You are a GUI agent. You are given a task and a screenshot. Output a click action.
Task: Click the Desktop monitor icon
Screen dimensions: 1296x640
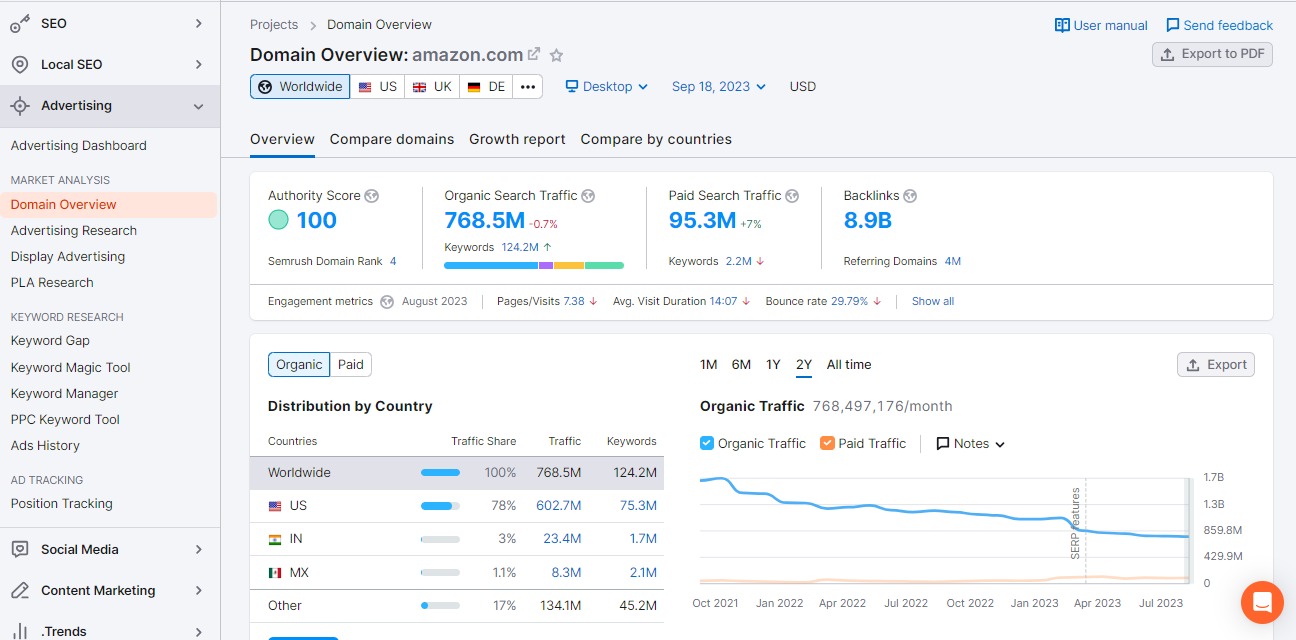(x=572, y=87)
